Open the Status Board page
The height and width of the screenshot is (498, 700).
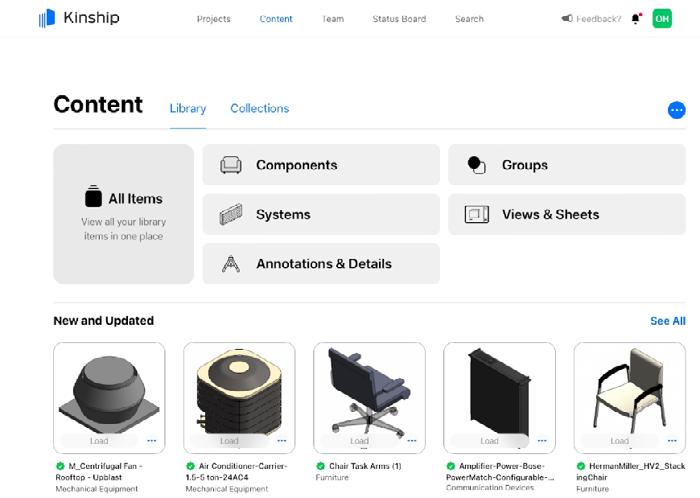click(399, 19)
